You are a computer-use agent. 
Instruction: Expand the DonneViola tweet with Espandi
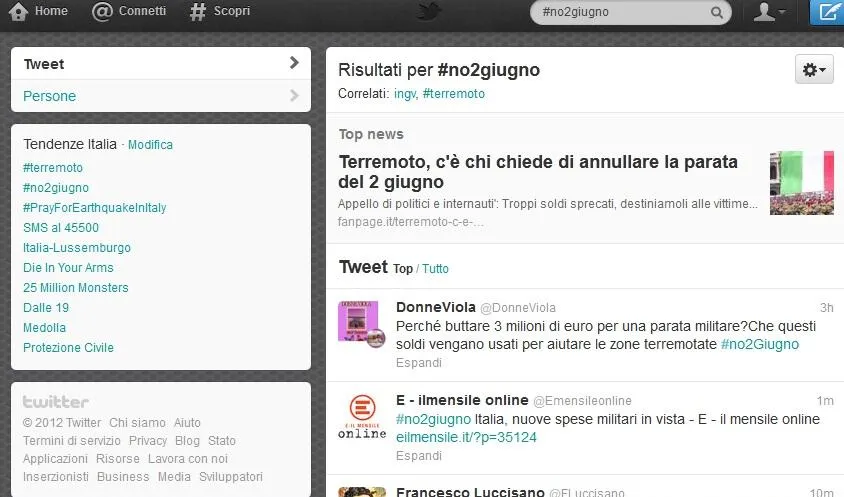coord(418,363)
